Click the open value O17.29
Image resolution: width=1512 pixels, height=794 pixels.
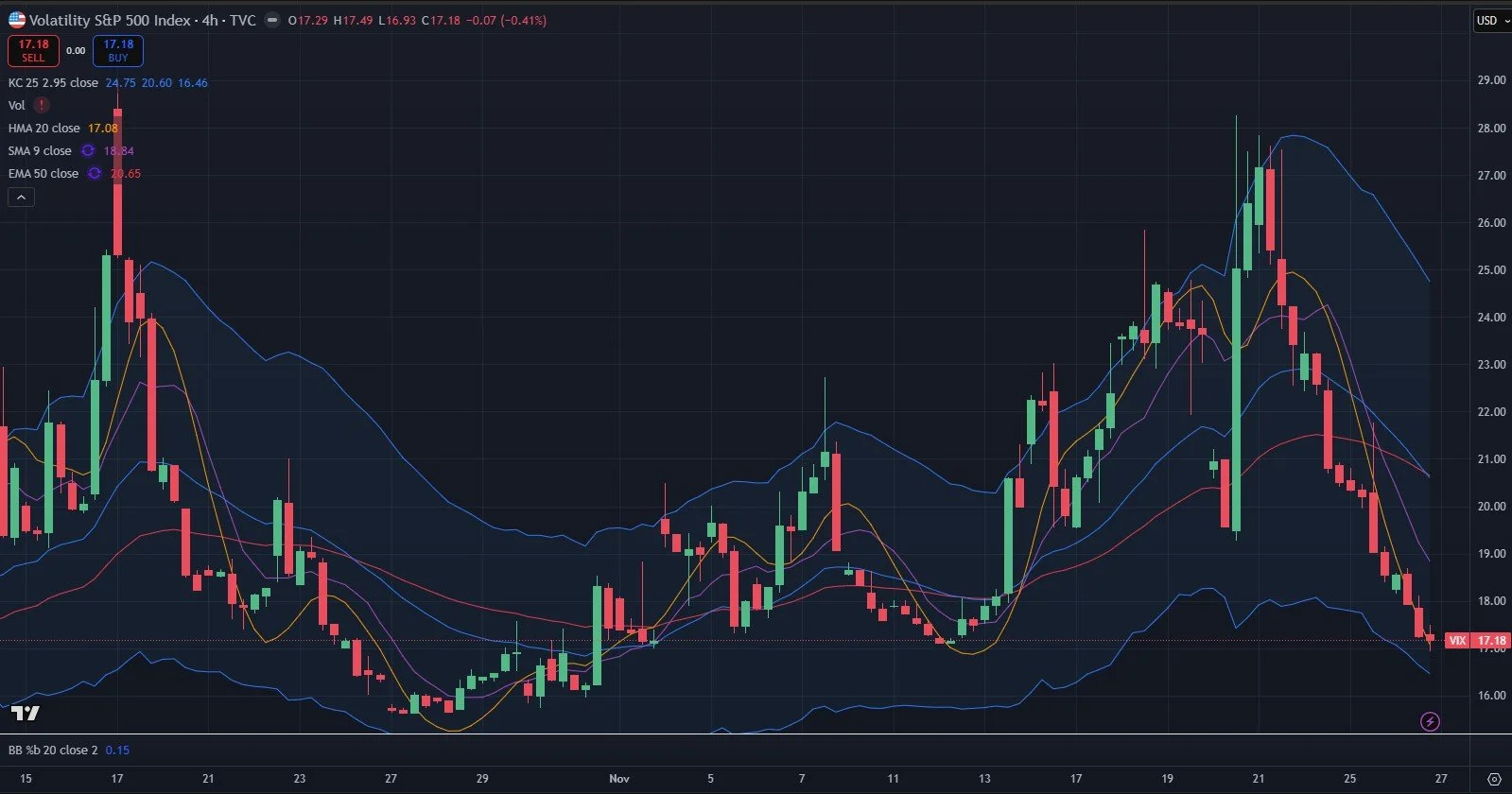[308, 20]
